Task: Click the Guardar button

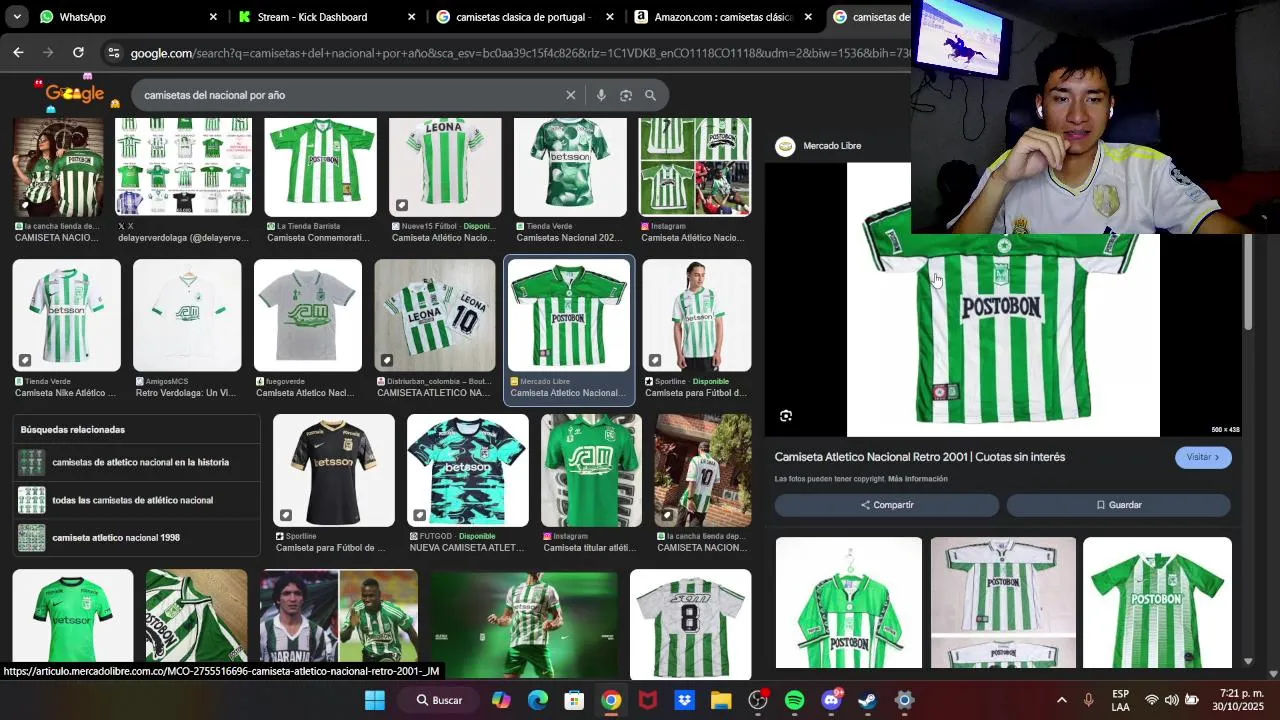Action: pyautogui.click(x=1118, y=505)
